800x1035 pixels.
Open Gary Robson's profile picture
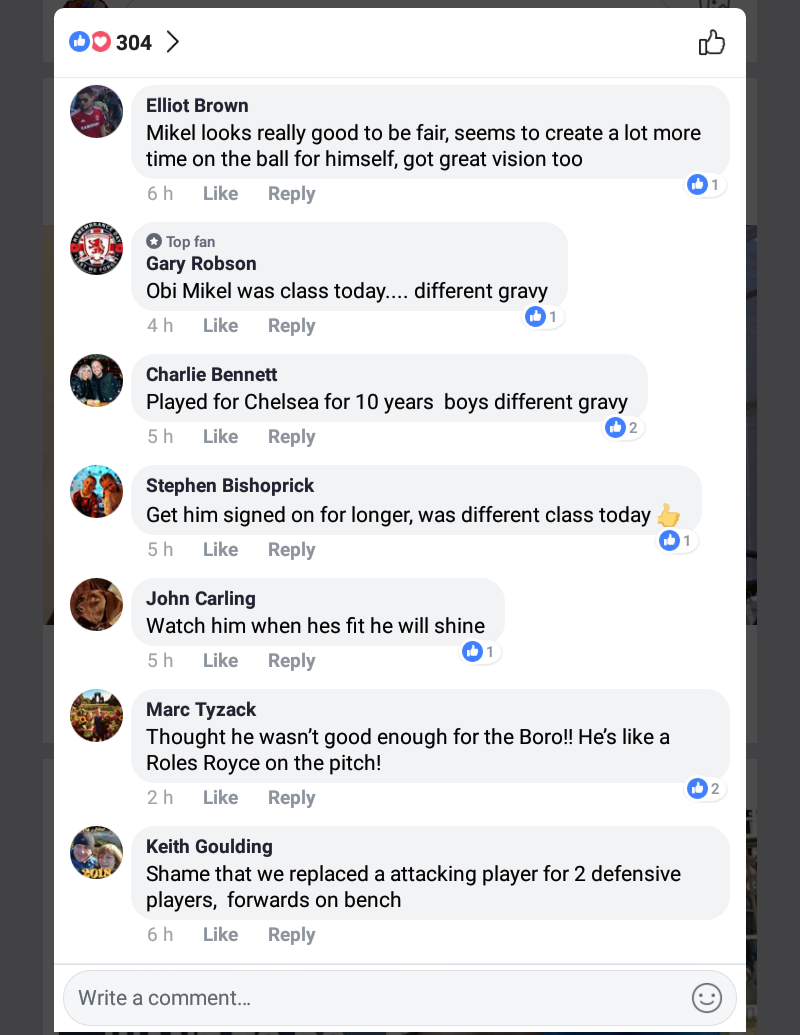(96, 249)
